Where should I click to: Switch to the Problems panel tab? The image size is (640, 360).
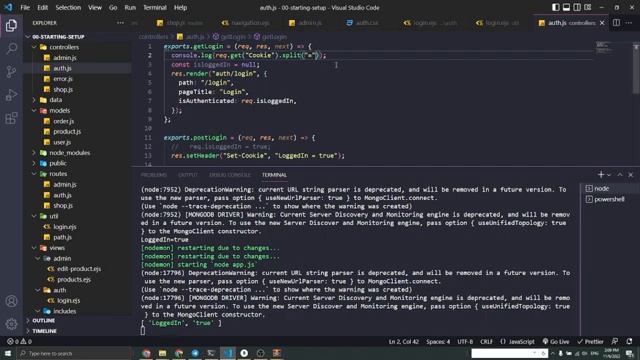(153, 175)
